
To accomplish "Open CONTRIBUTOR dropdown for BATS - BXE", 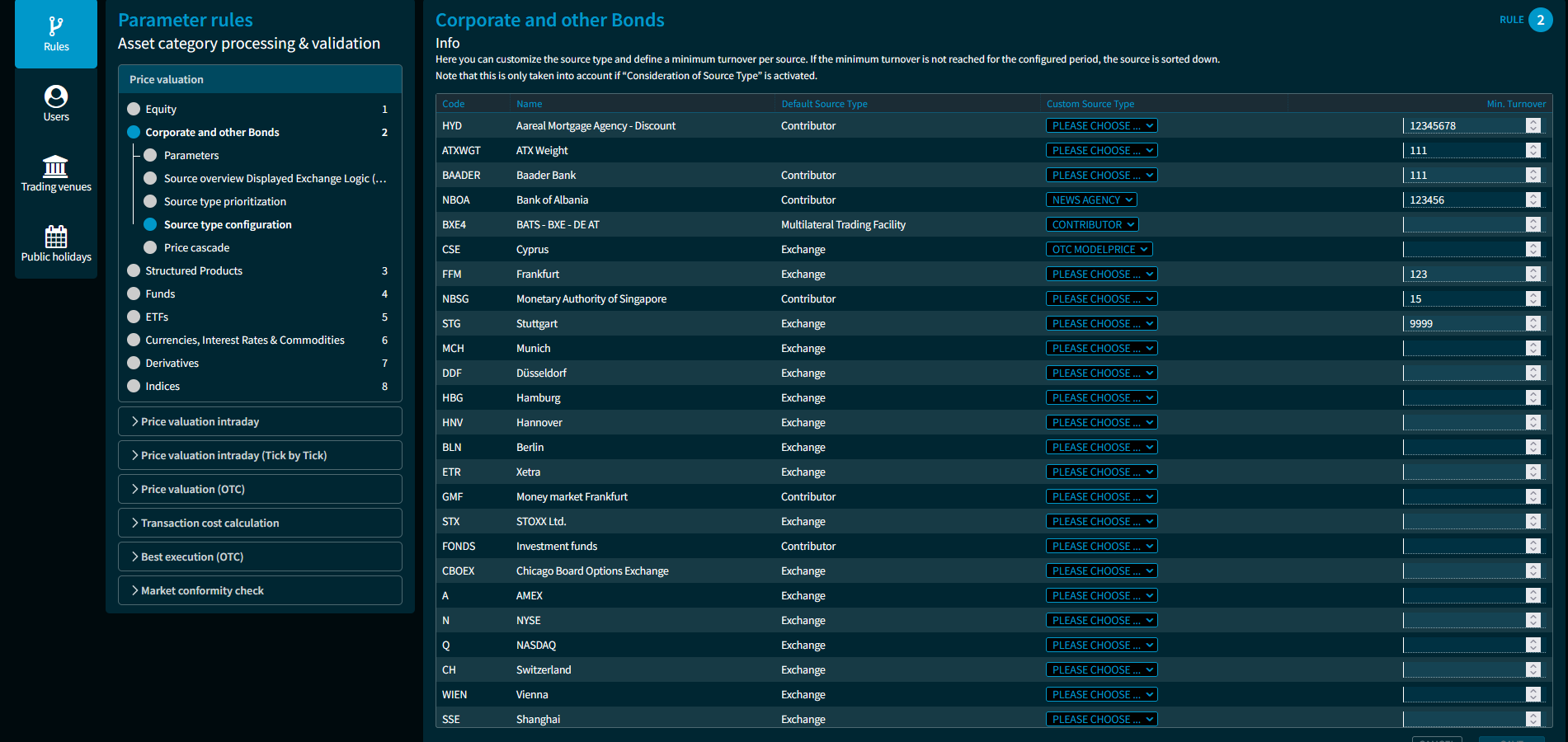I will (x=1092, y=224).
